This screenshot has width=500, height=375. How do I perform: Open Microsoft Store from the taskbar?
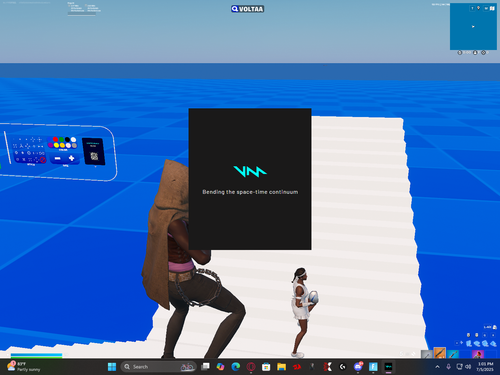[266, 367]
